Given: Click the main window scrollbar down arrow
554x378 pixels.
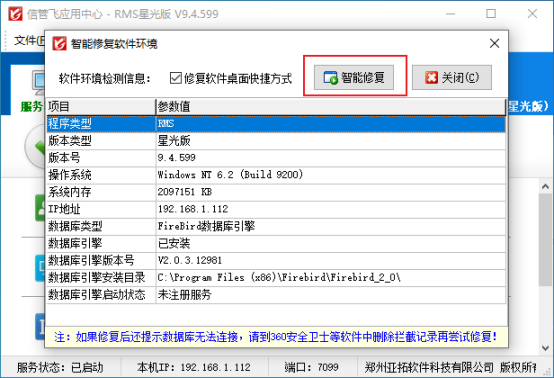Looking at the screenshot, I should tap(545, 348).
